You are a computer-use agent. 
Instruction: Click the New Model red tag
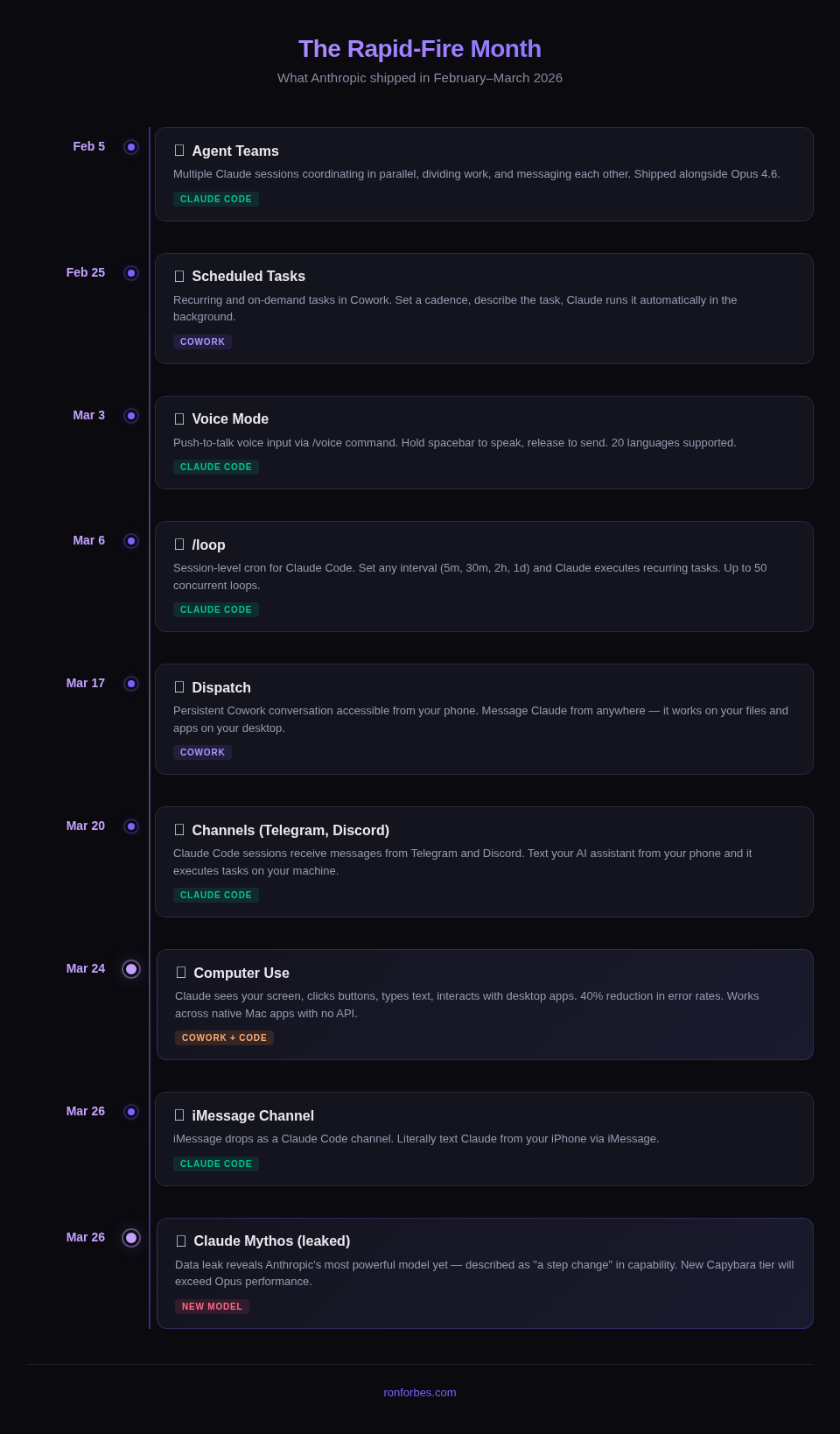(212, 1307)
